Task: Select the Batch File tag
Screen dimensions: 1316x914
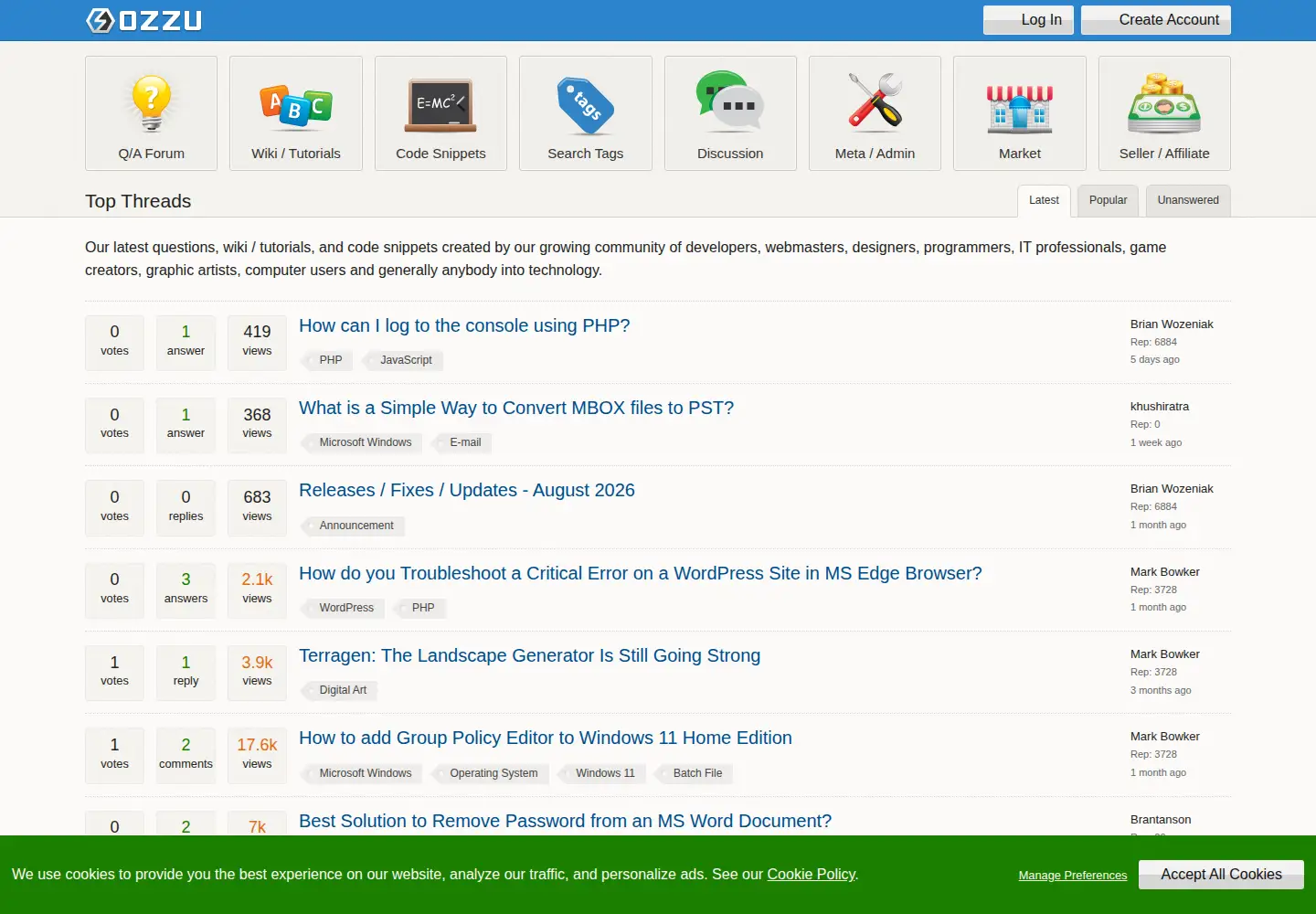Action: click(x=695, y=773)
